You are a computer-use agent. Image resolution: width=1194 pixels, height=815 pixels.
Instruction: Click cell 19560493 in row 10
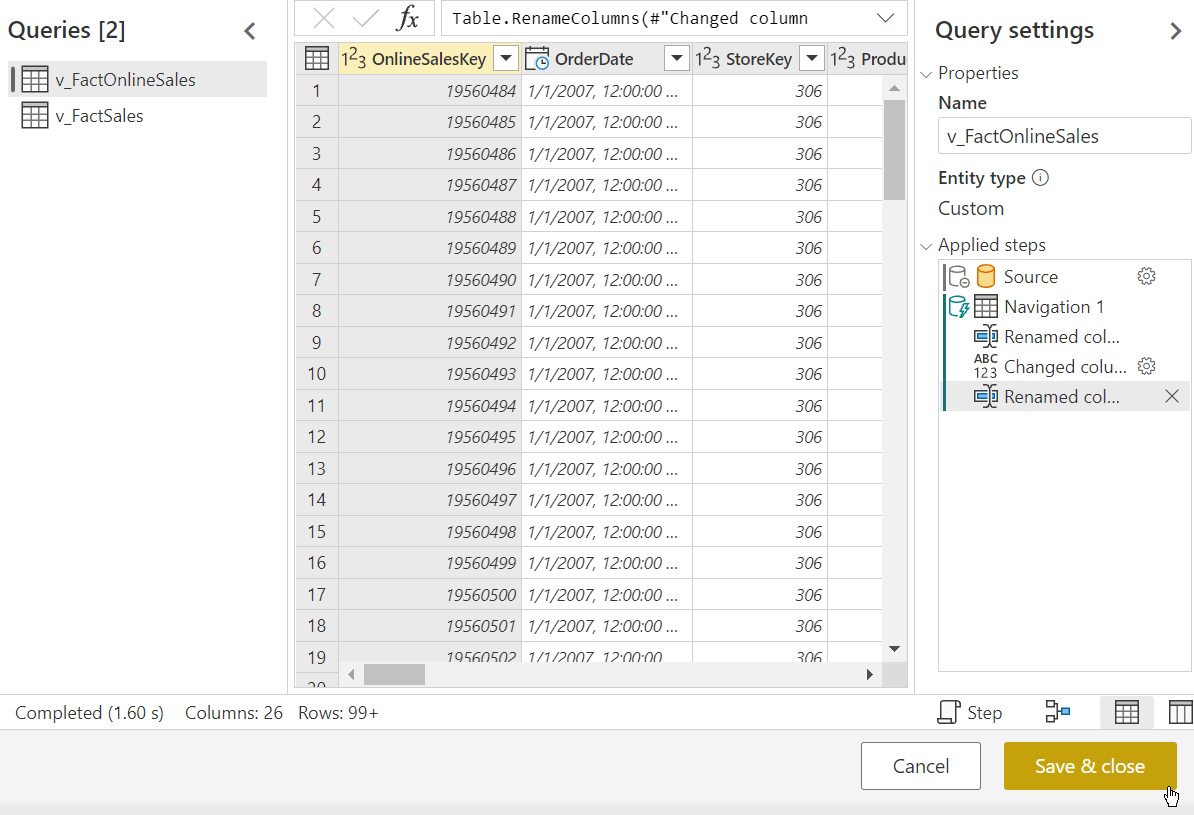pyautogui.click(x=430, y=374)
